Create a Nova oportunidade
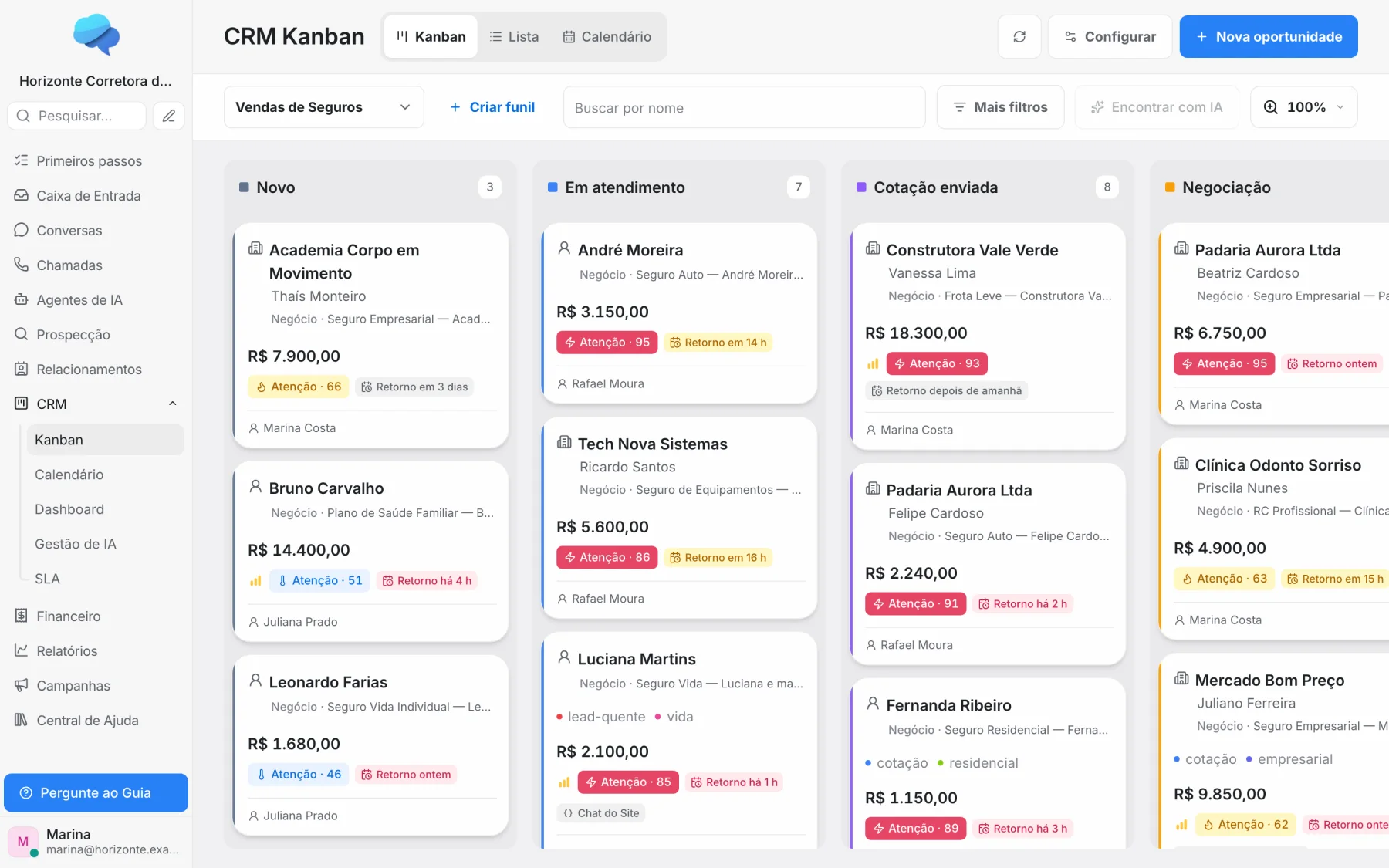1389x868 pixels. pyautogui.click(x=1269, y=36)
